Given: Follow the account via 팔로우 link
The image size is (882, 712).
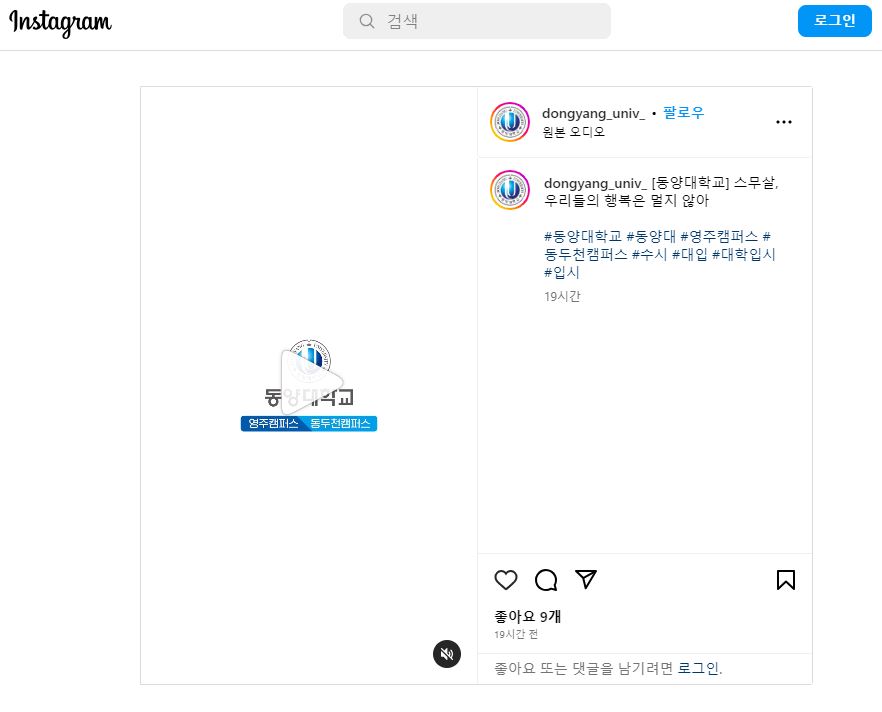Looking at the screenshot, I should pyautogui.click(x=684, y=113).
